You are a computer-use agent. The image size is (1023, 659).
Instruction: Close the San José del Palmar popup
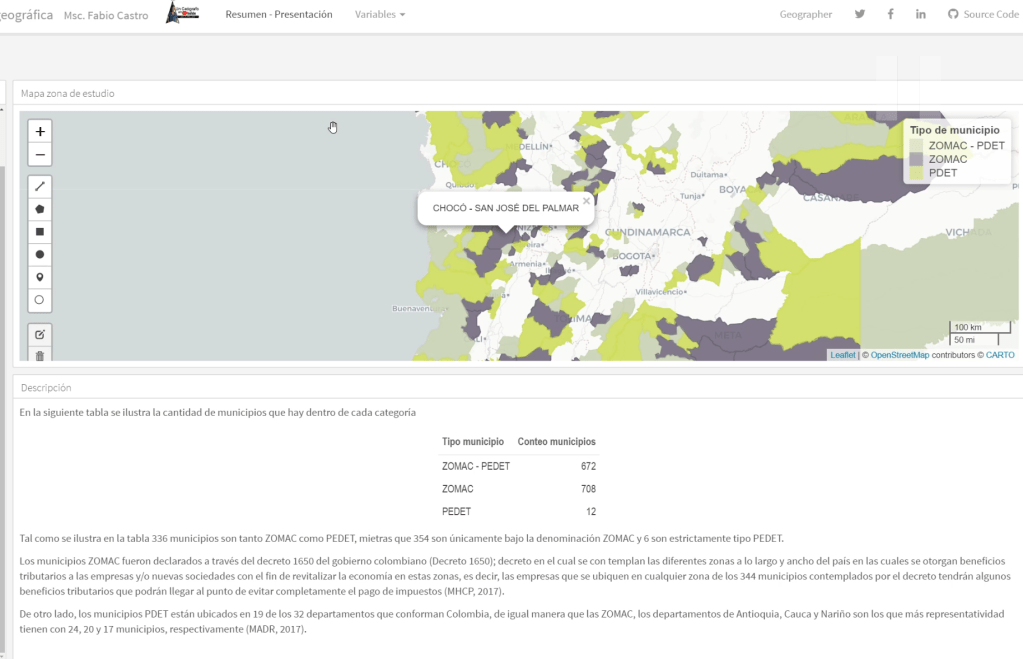[586, 201]
